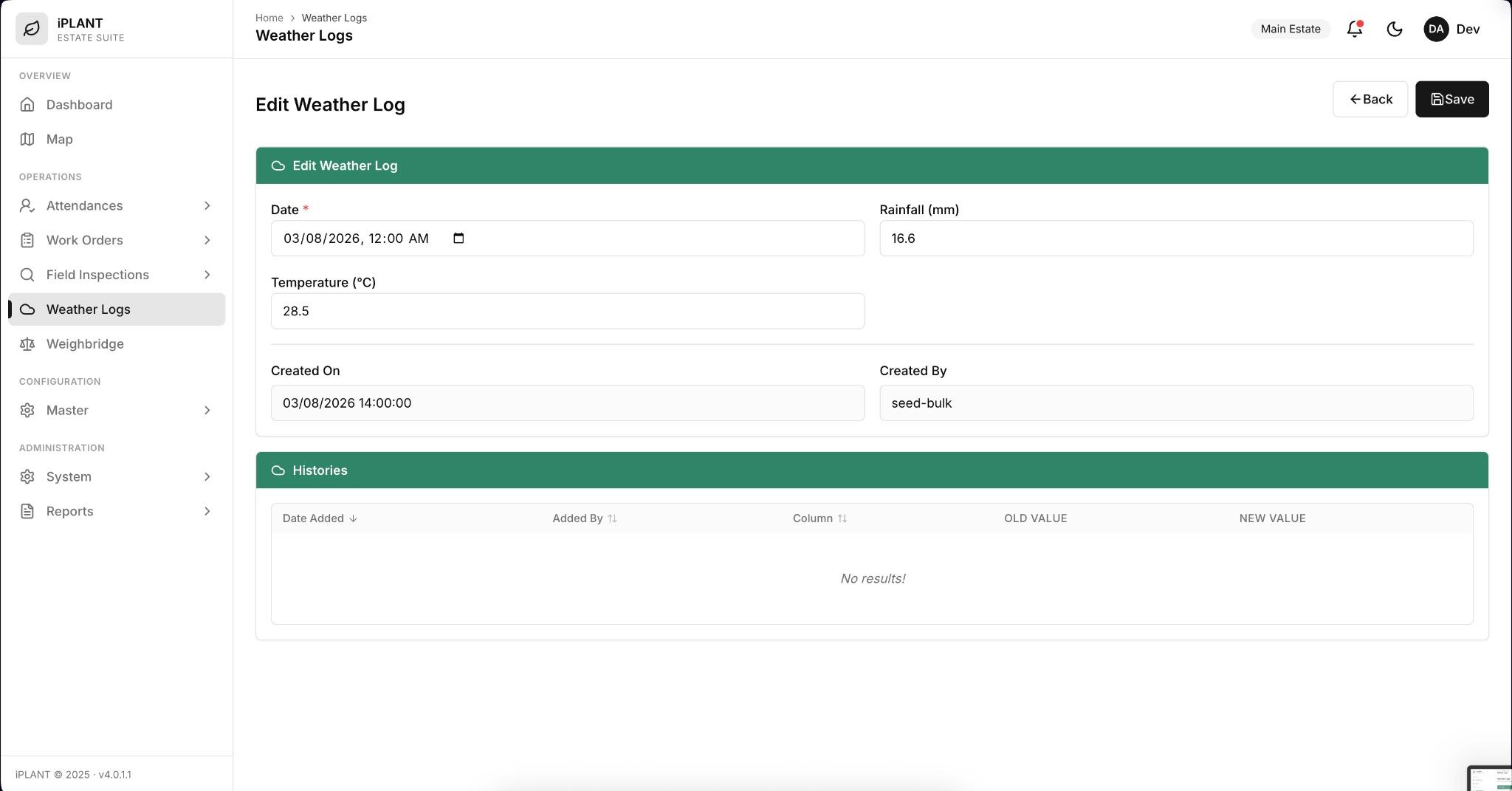Expand the Reports chevron
1512x791 pixels.
[x=207, y=511]
